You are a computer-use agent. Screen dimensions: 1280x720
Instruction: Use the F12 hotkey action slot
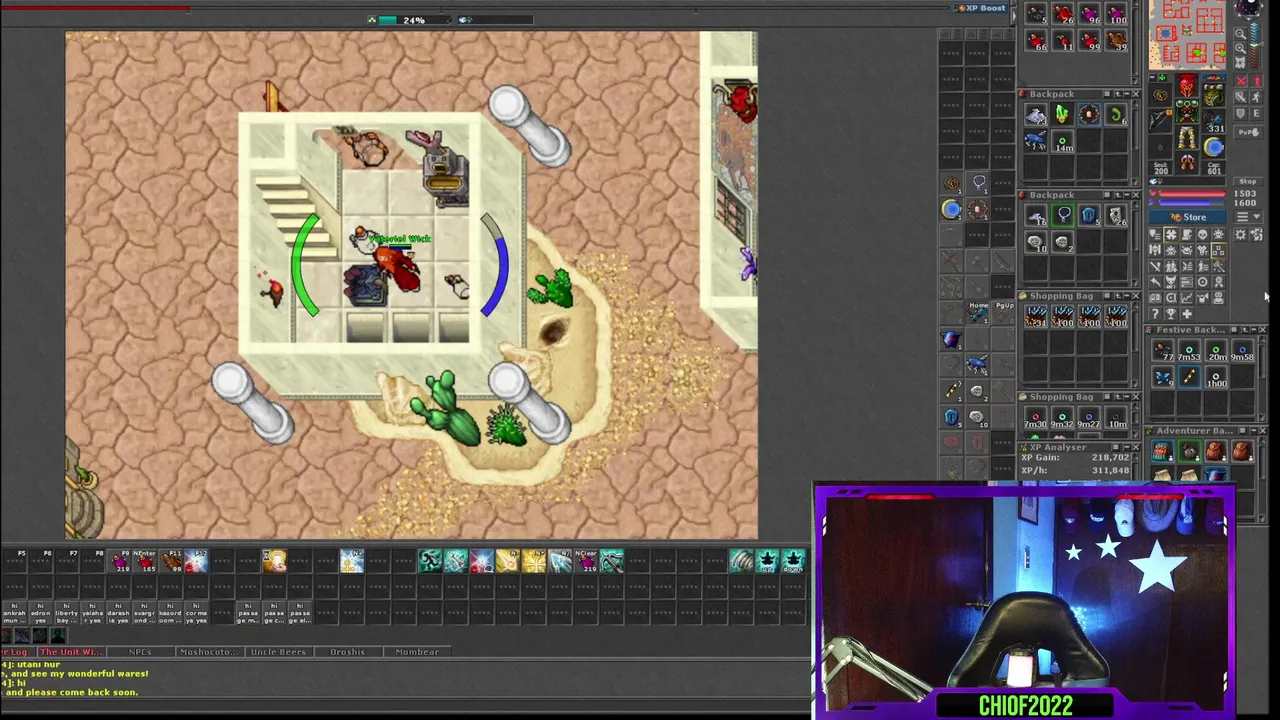(x=196, y=561)
